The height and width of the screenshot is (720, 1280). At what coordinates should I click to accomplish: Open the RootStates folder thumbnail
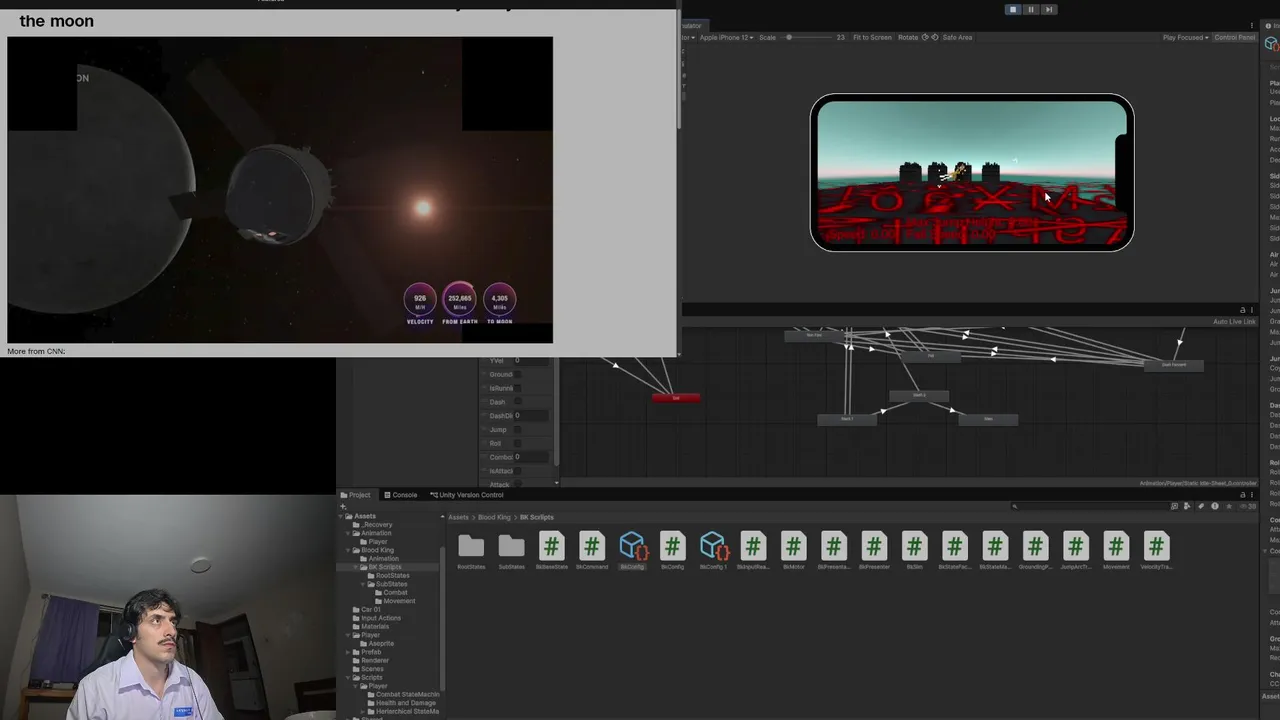[471, 550]
